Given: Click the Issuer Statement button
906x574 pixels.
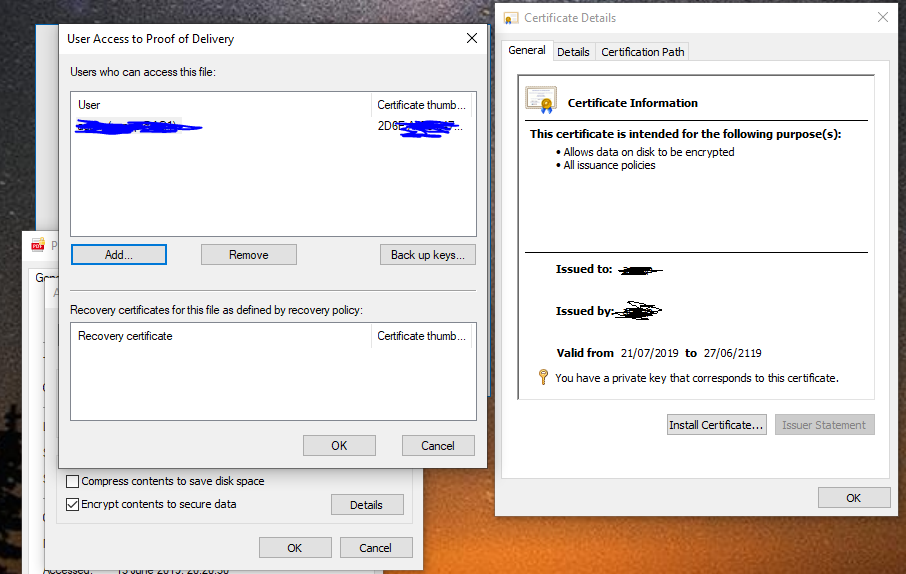Looking at the screenshot, I should [824, 425].
